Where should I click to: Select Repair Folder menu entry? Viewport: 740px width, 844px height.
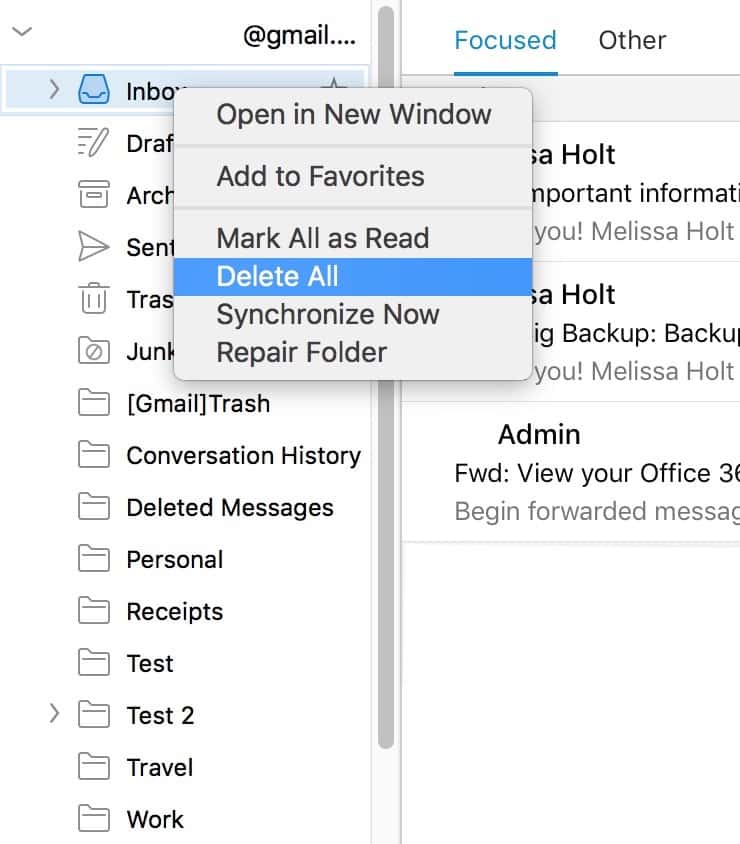pos(301,352)
